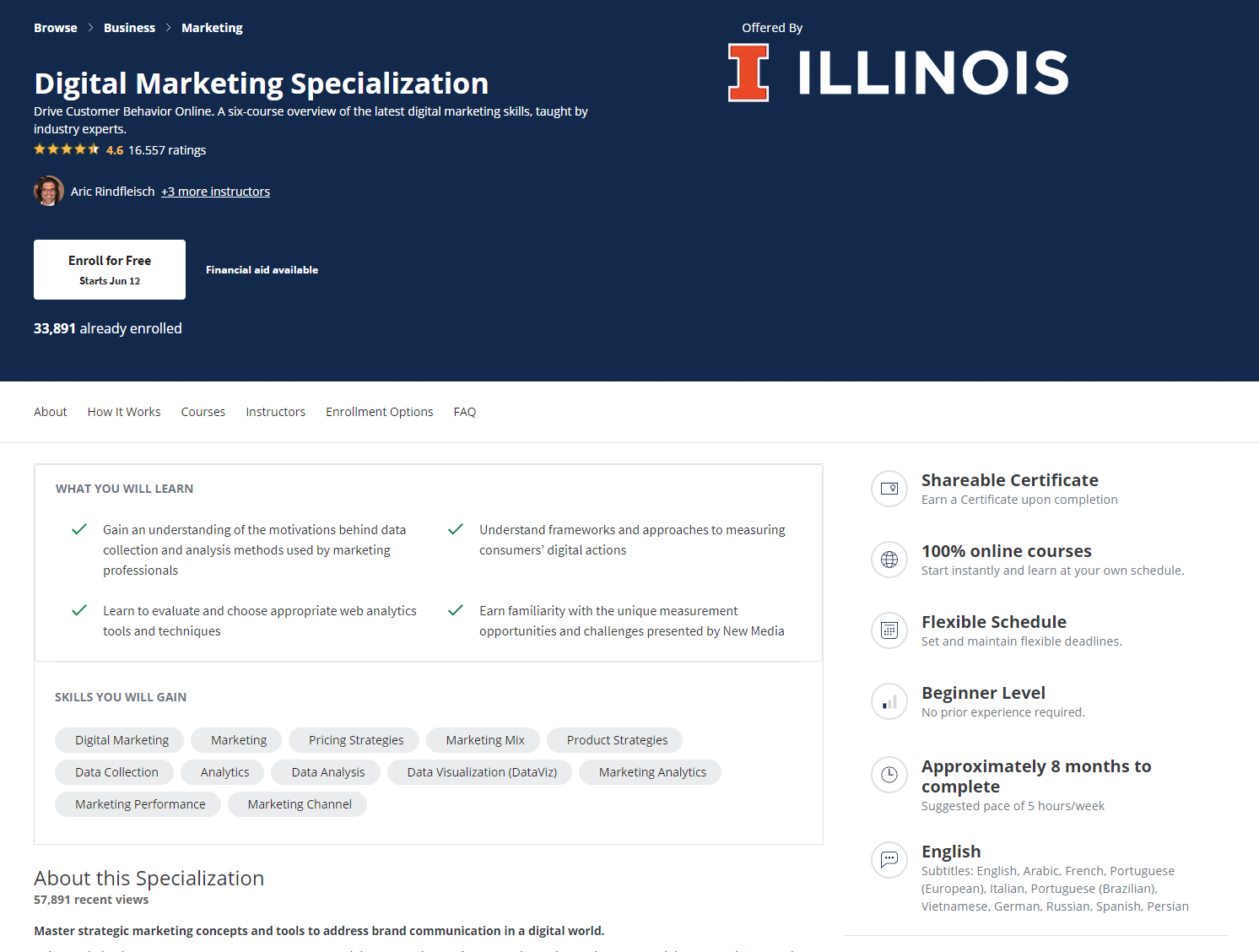Click the Flexible Schedule calendar icon
The height and width of the screenshot is (952, 1259).
889,630
